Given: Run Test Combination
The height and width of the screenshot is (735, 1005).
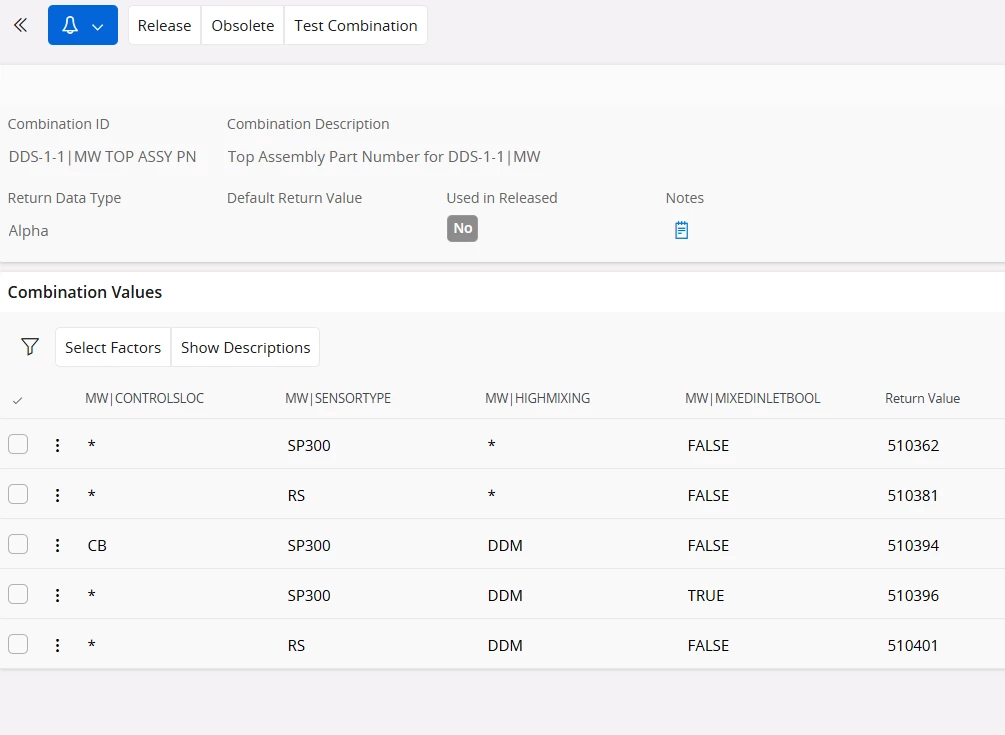Looking at the screenshot, I should click(x=356, y=26).
